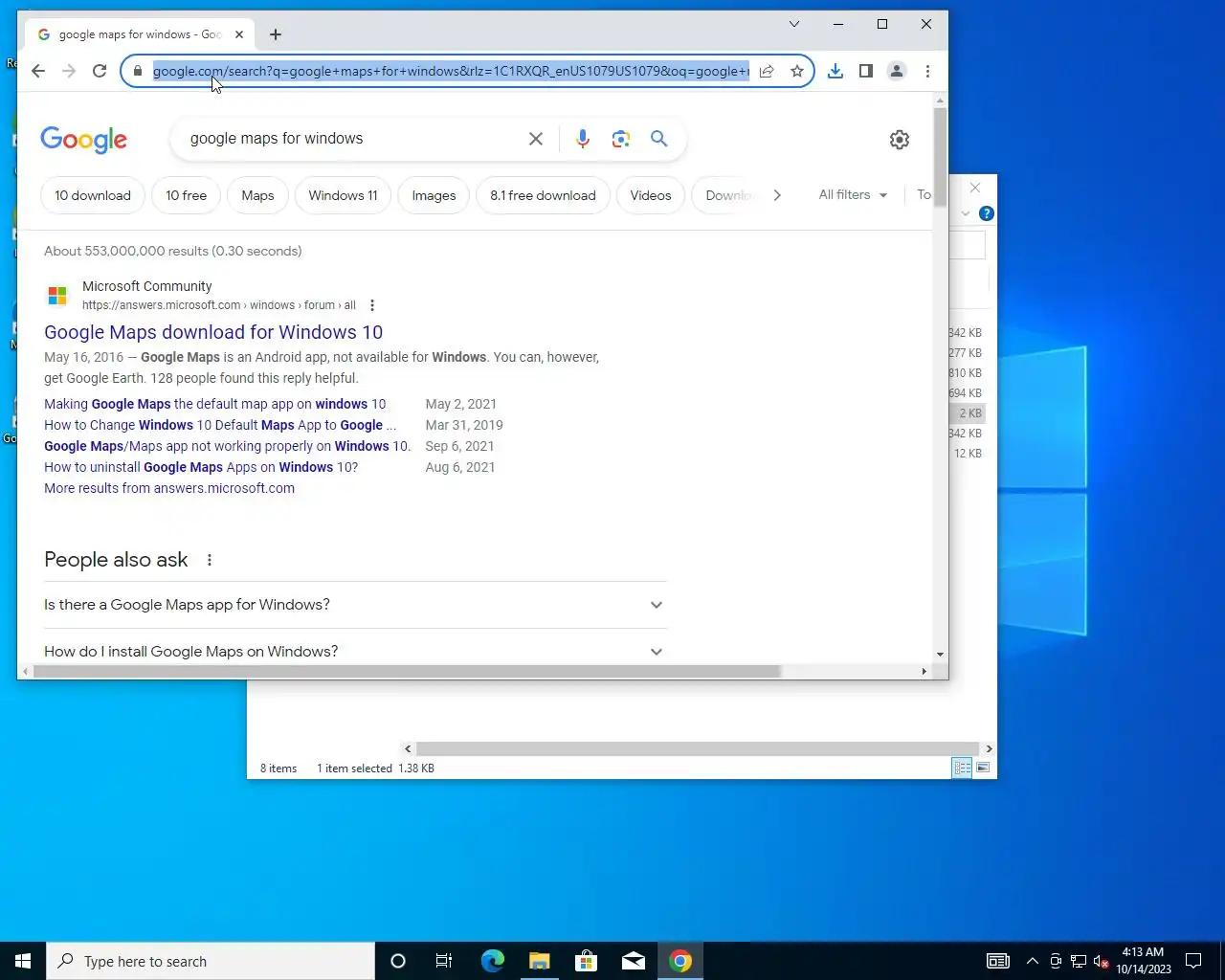Expand Is there a Google Maps app question
Viewport: 1225px width, 980px height.
pyautogui.click(x=355, y=605)
